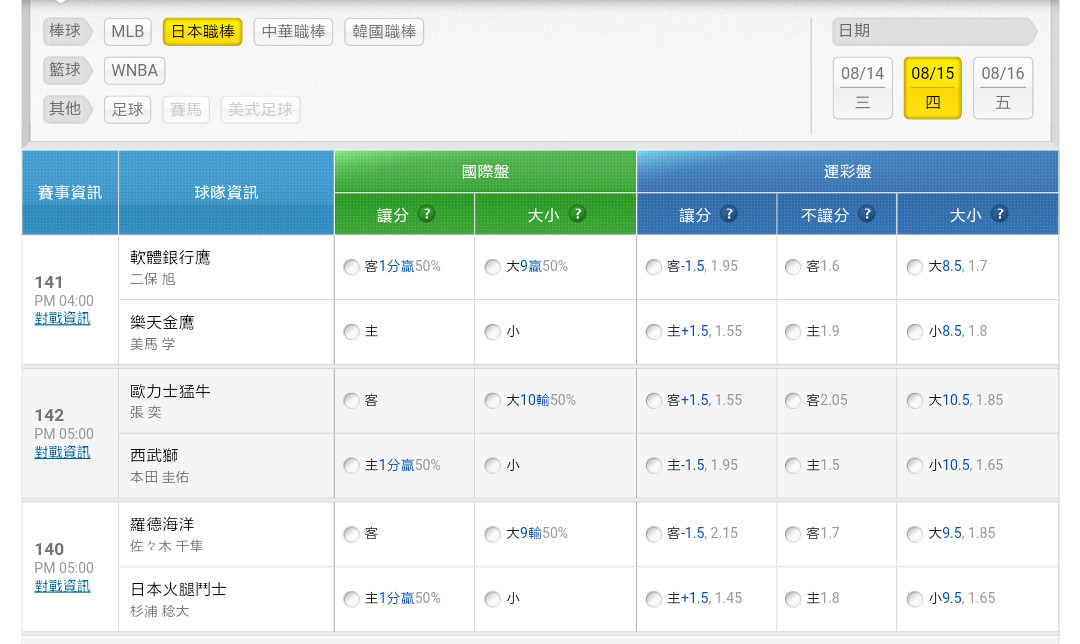Image resolution: width=1080 pixels, height=644 pixels.
Task: Click team name 歐力士猛牛
Action: pos(170,391)
